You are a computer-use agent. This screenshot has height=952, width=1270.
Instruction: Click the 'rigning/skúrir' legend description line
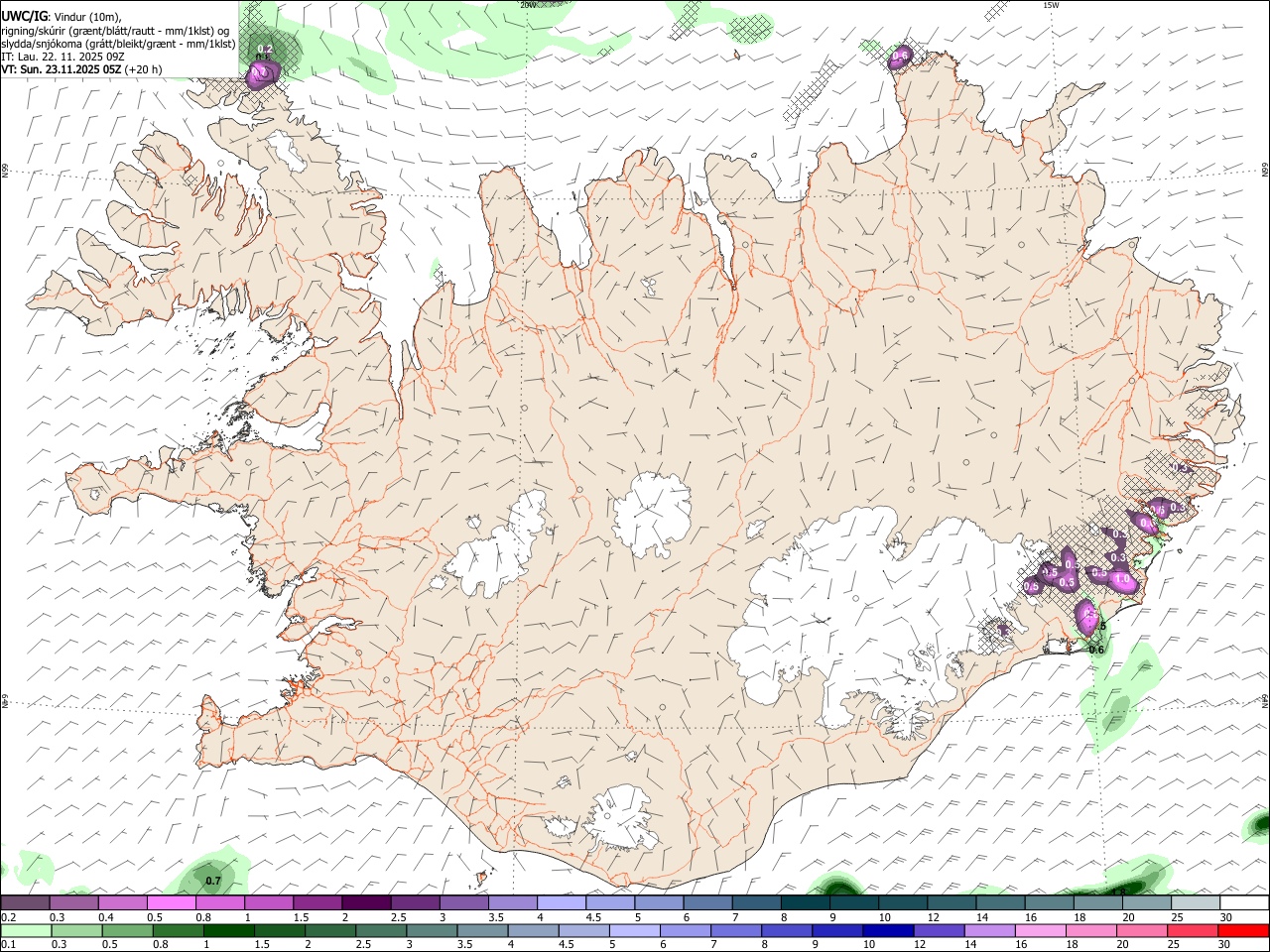(115, 31)
